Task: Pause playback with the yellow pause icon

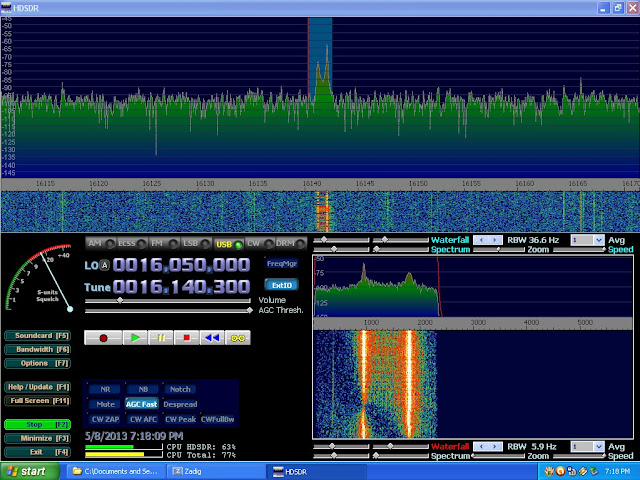Action: click(161, 338)
